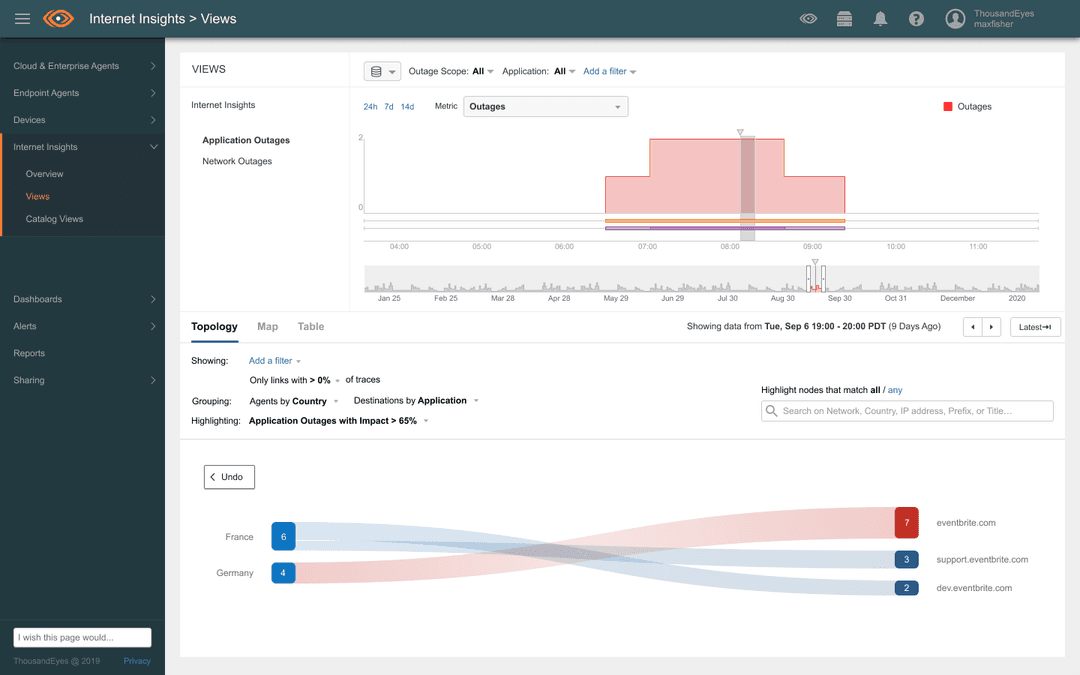Click the eye icon in header

[809, 19]
